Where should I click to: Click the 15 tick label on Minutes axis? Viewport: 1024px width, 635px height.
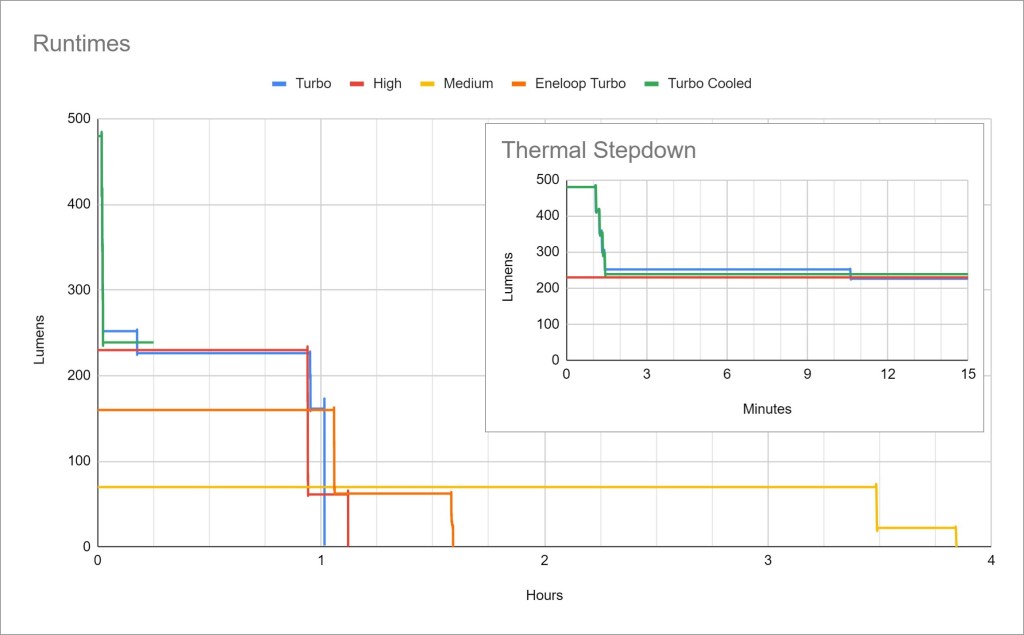click(x=967, y=374)
